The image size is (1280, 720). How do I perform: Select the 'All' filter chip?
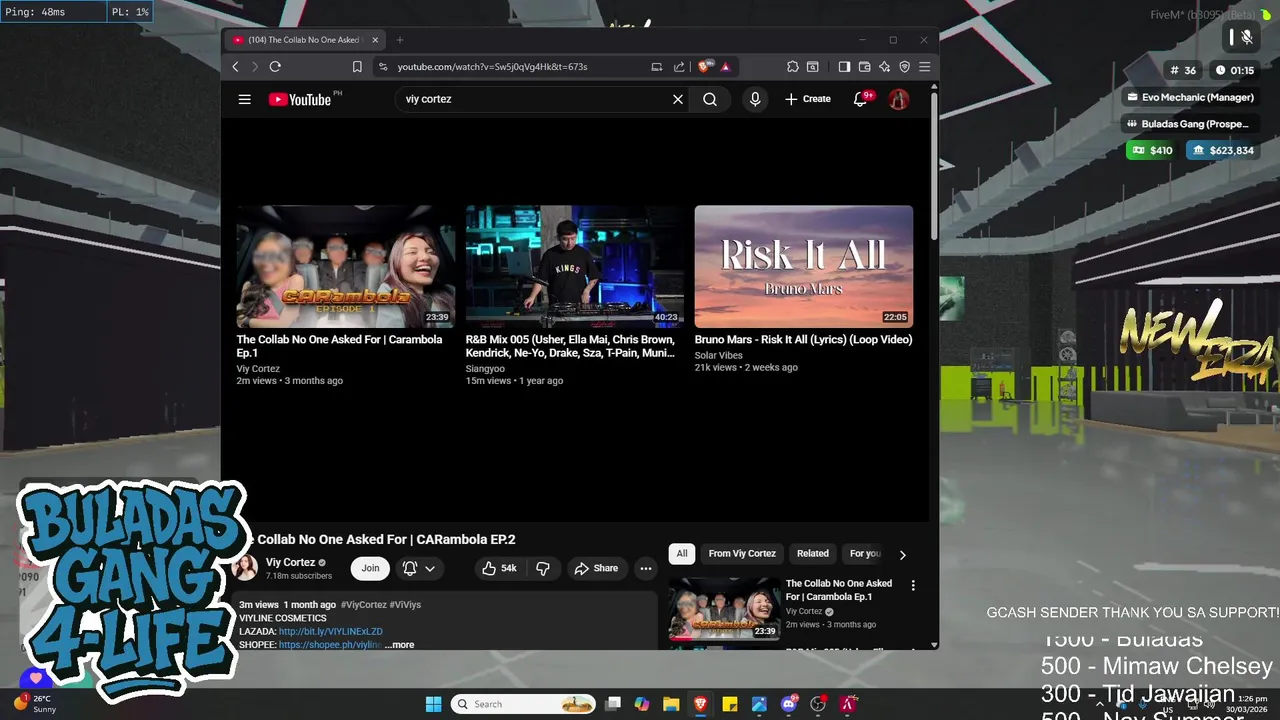[682, 553]
